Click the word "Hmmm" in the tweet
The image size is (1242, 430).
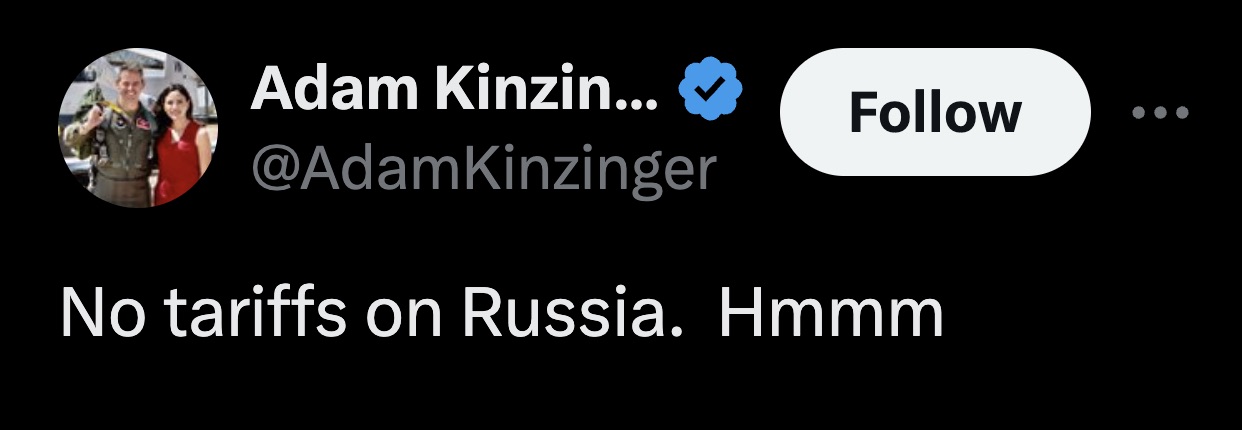pos(830,314)
